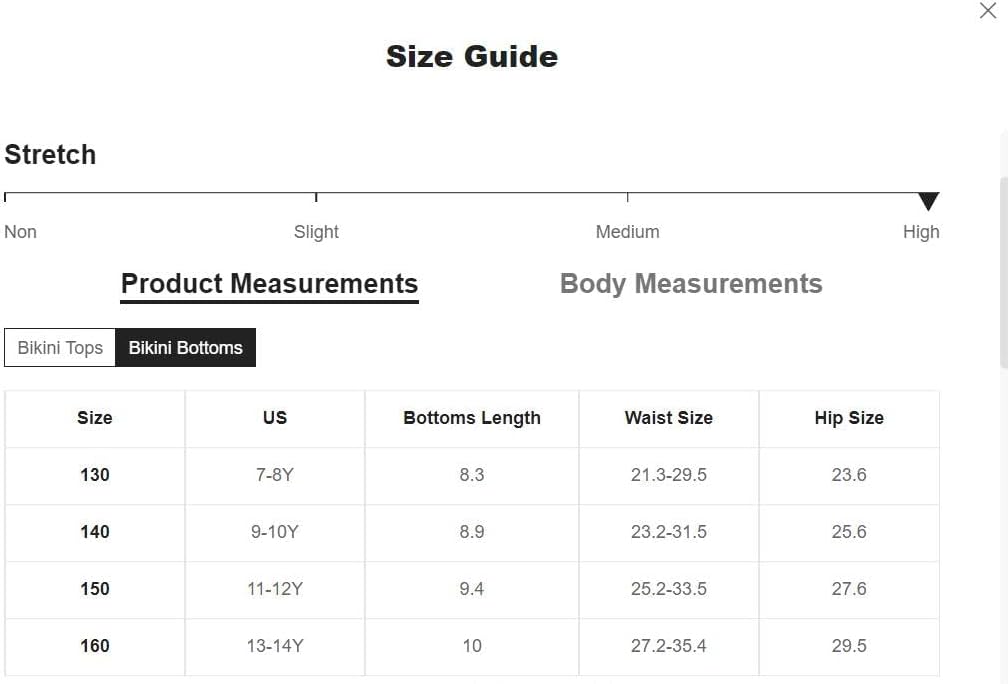Select the size 140 row
The width and height of the screenshot is (1008, 684).
[x=472, y=533]
